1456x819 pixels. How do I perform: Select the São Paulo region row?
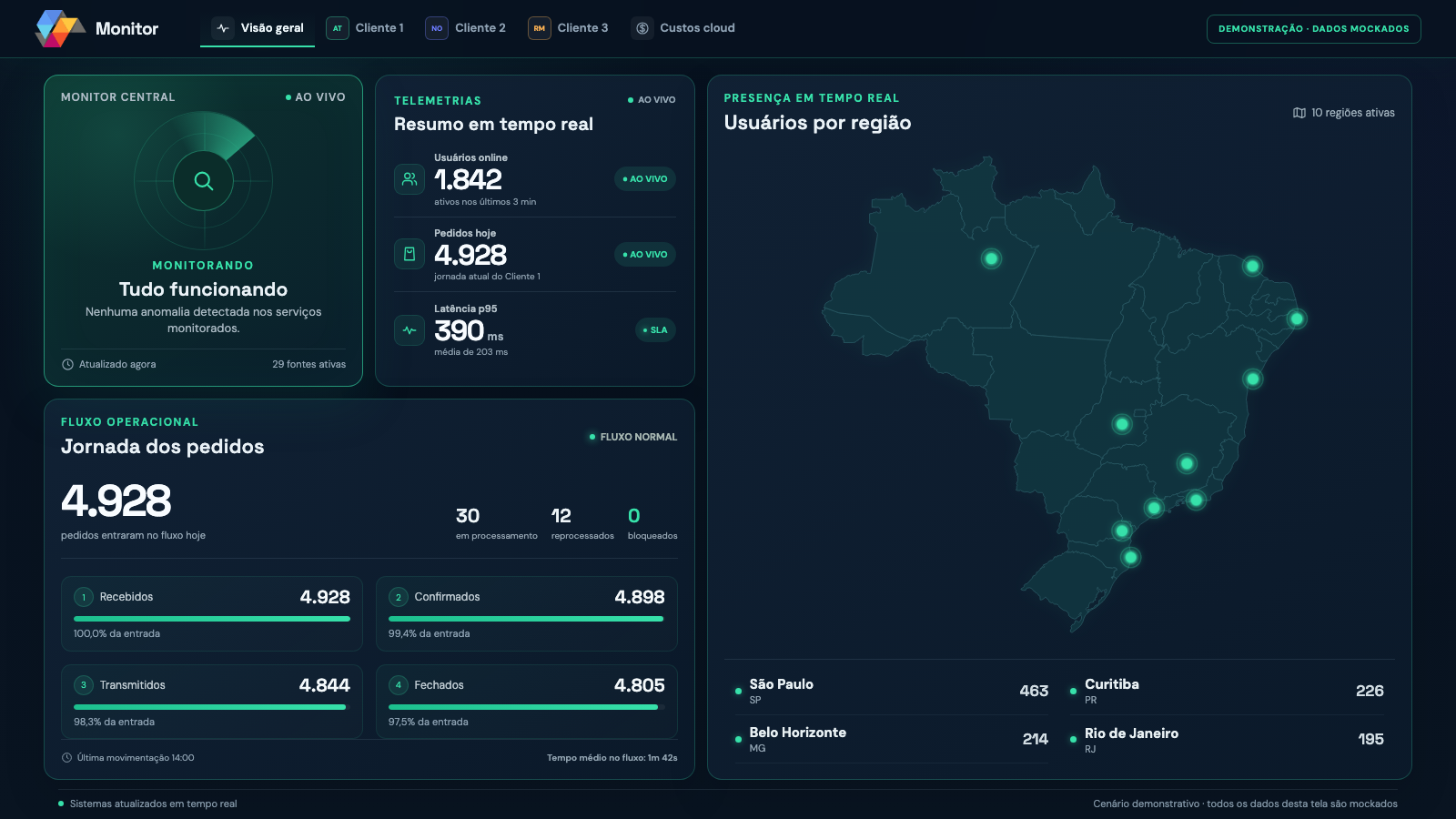pos(892,691)
